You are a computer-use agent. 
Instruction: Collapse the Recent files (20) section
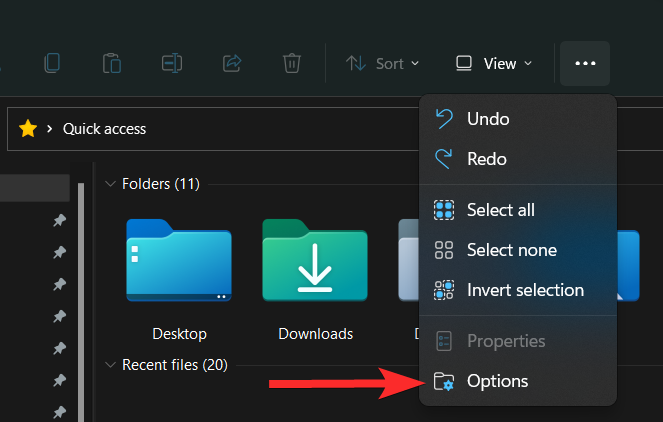[110, 365]
